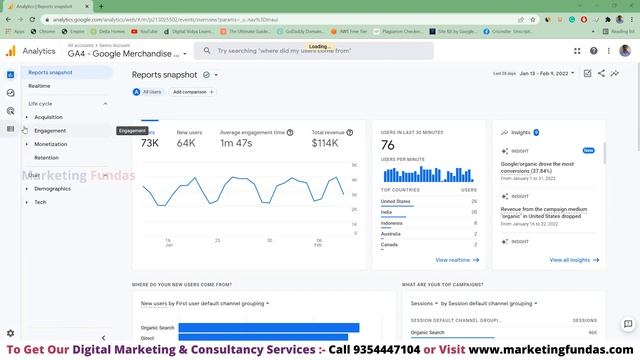The width and height of the screenshot is (640, 360).
Task: Open the Explore icon in left rail
Action: click(x=11, y=93)
